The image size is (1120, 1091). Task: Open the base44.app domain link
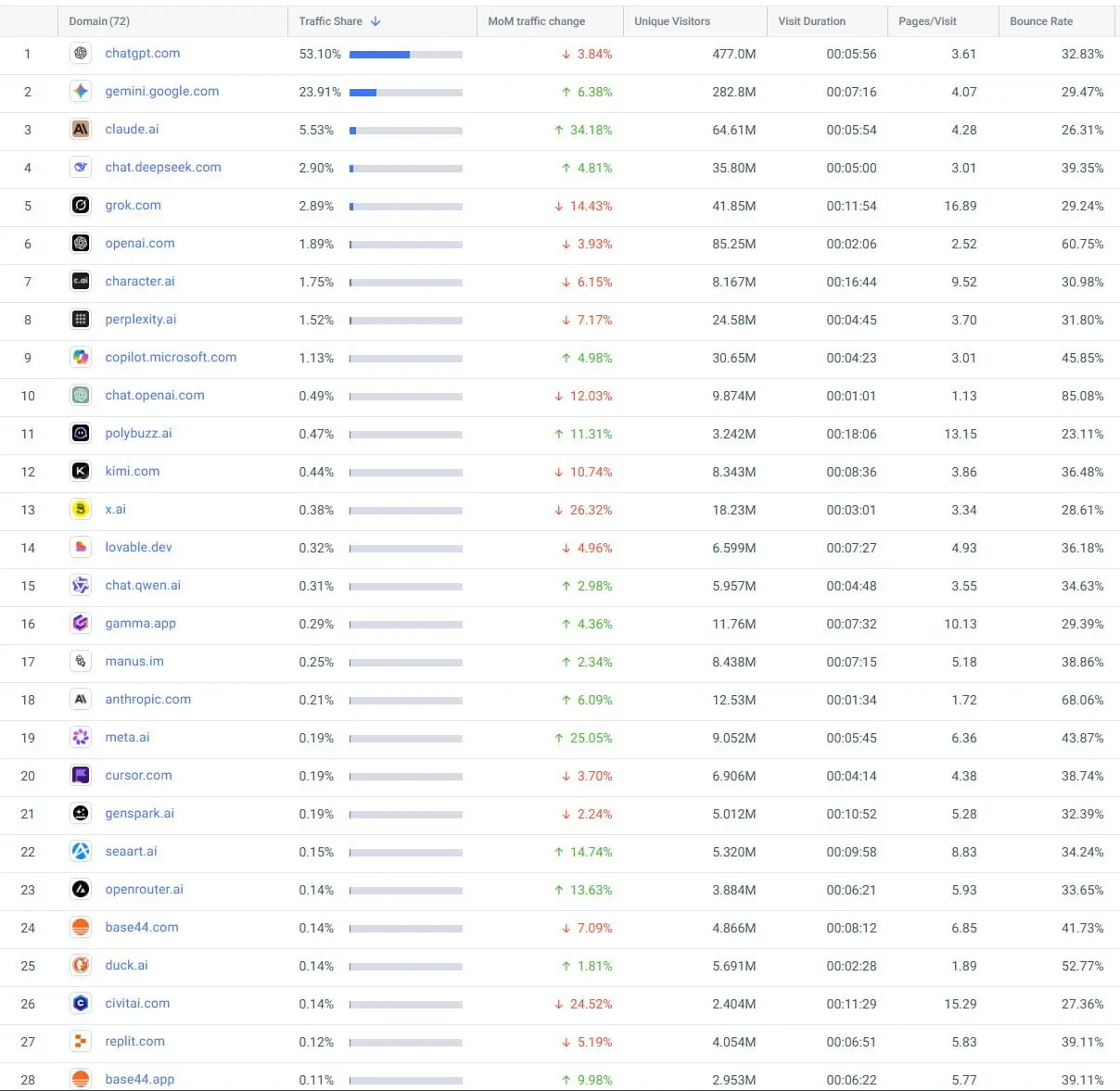coord(140,1080)
